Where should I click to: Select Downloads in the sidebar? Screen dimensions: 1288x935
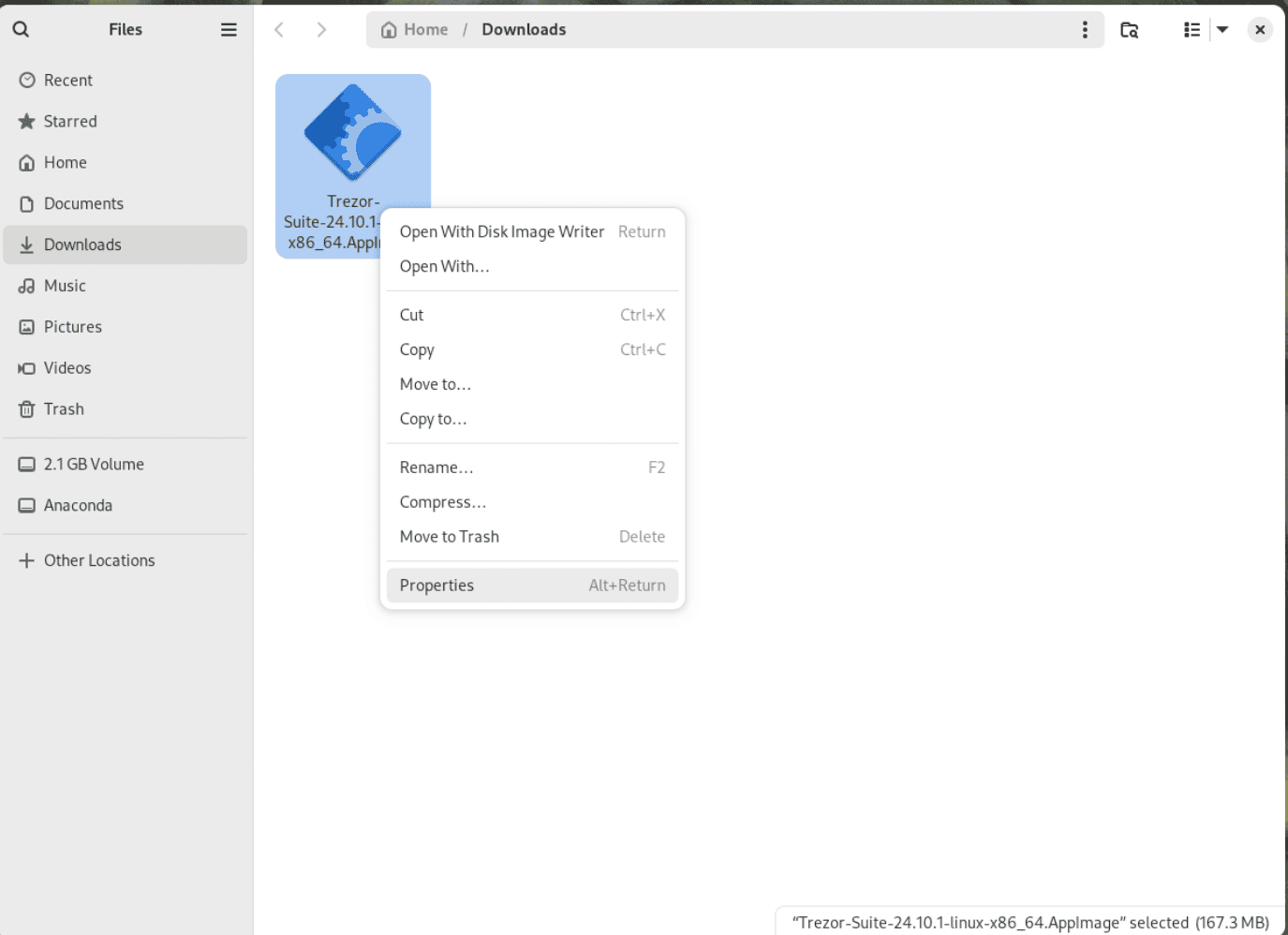(x=126, y=245)
